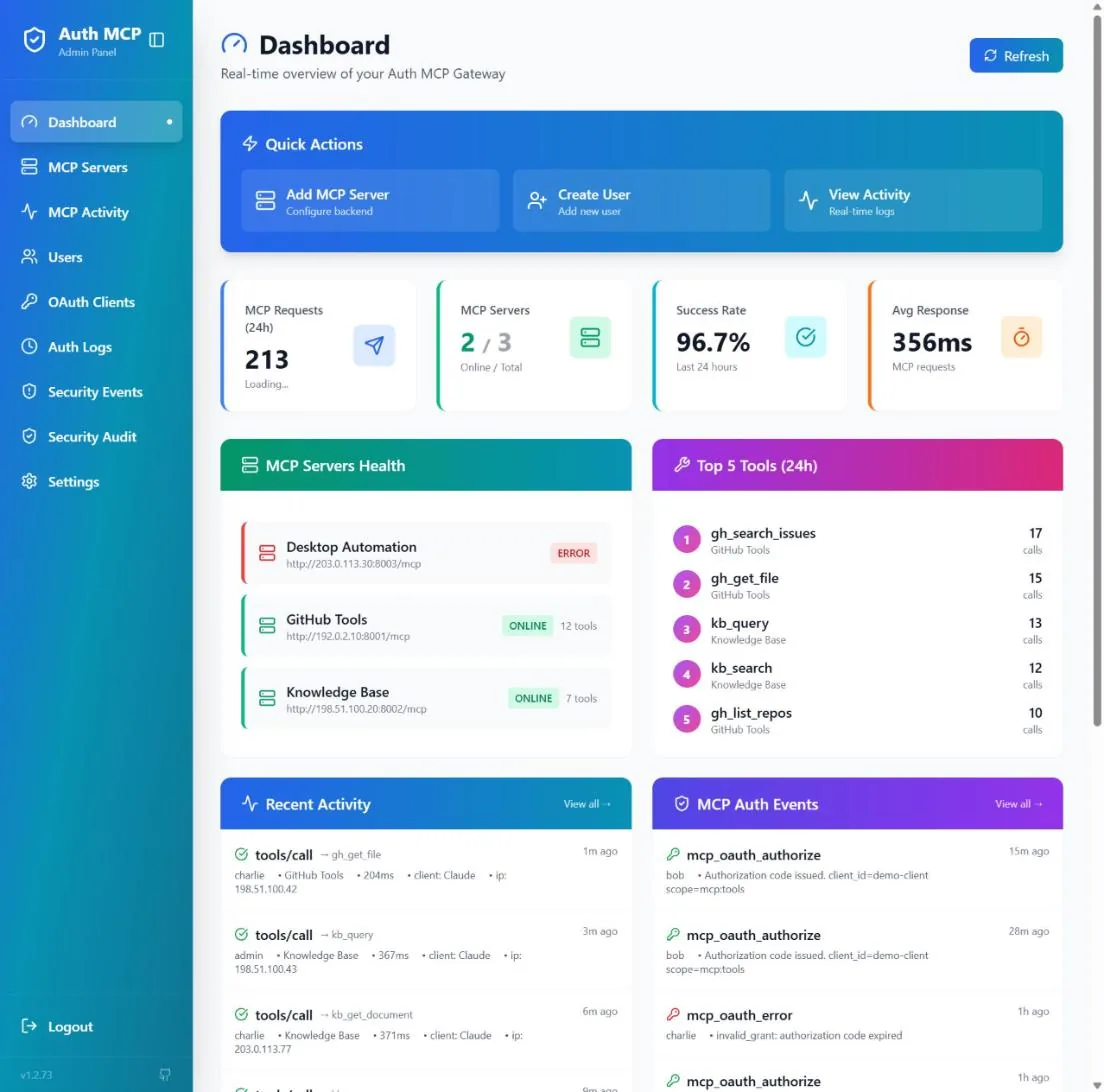
Task: Click the vertical page scrollbar
Action: [1096, 373]
